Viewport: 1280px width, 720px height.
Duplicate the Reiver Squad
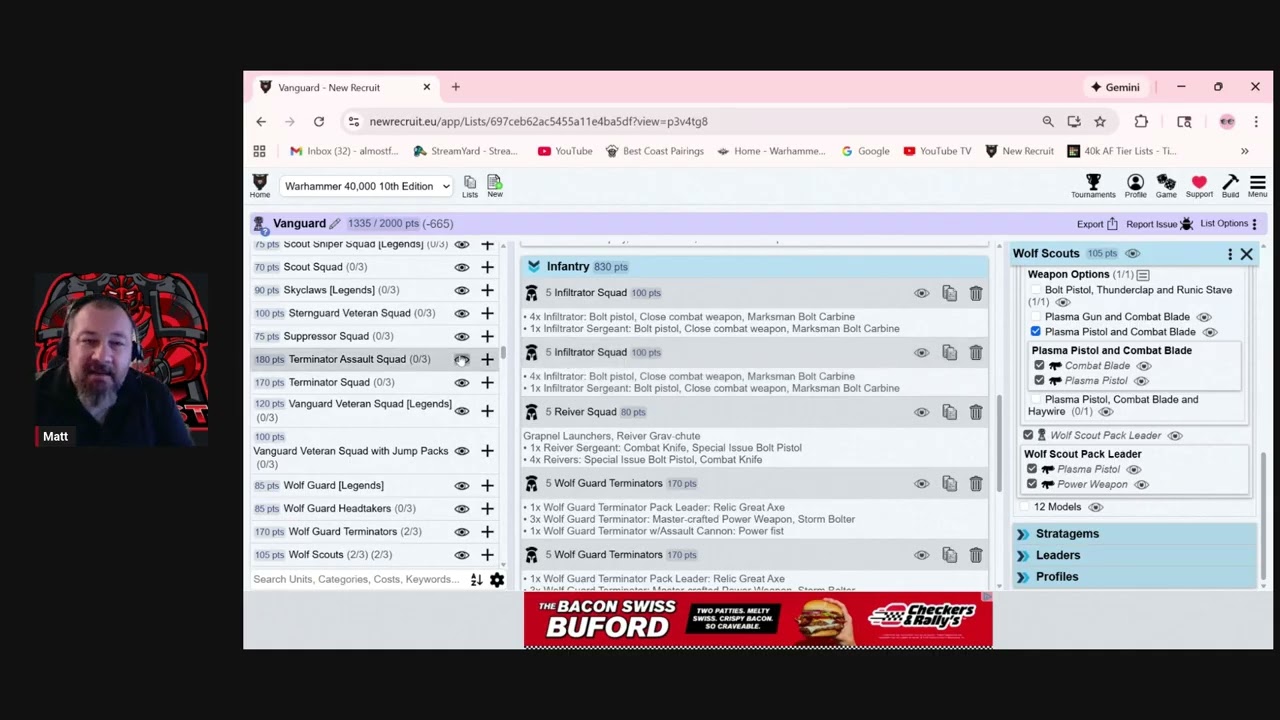tap(949, 412)
